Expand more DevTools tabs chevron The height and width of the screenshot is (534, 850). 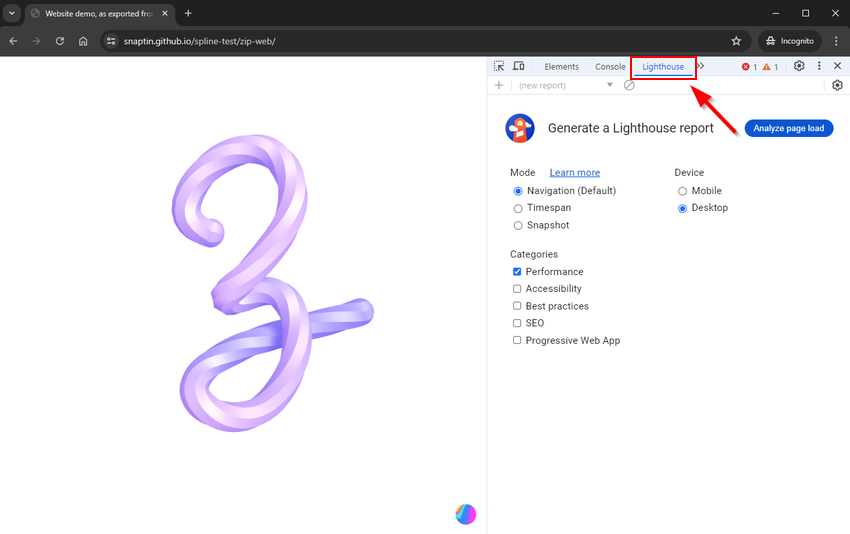coord(700,66)
